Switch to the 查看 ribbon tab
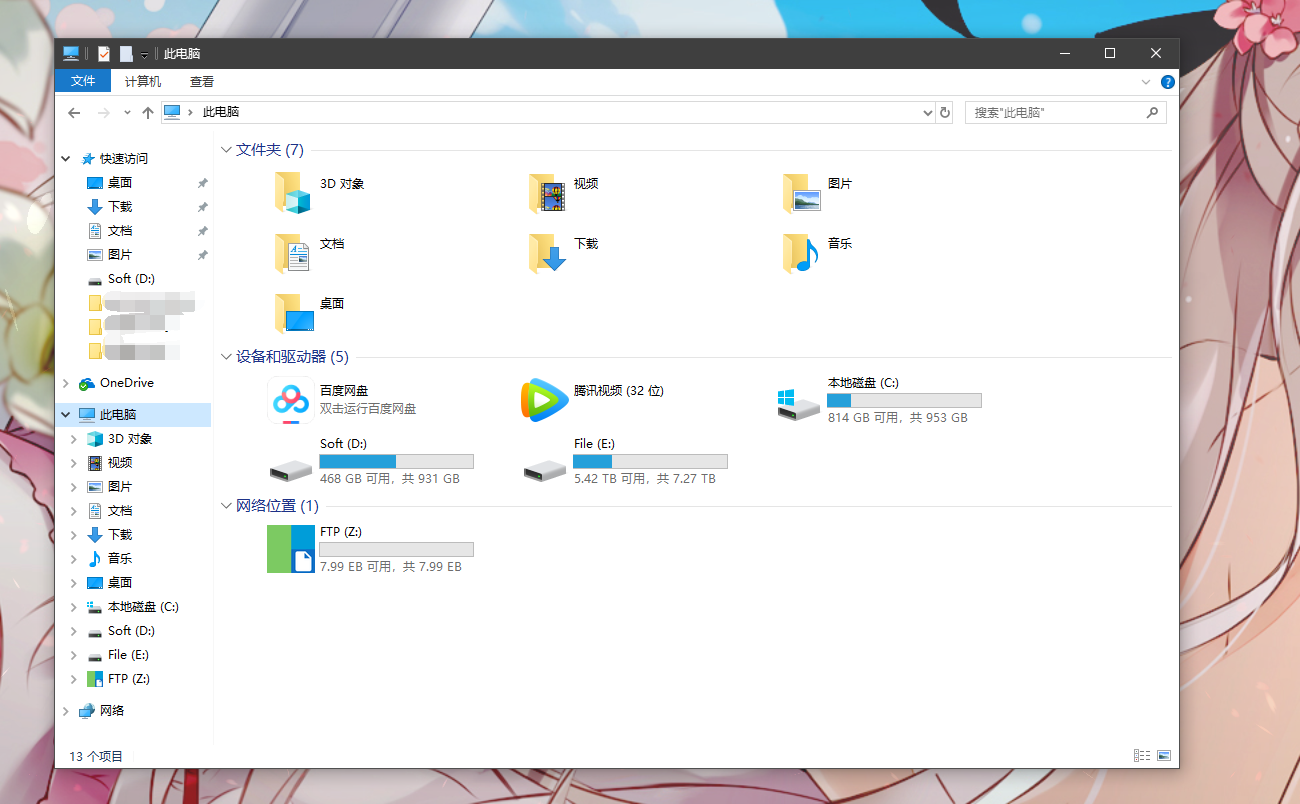Viewport: 1300px width, 804px height. click(x=201, y=81)
